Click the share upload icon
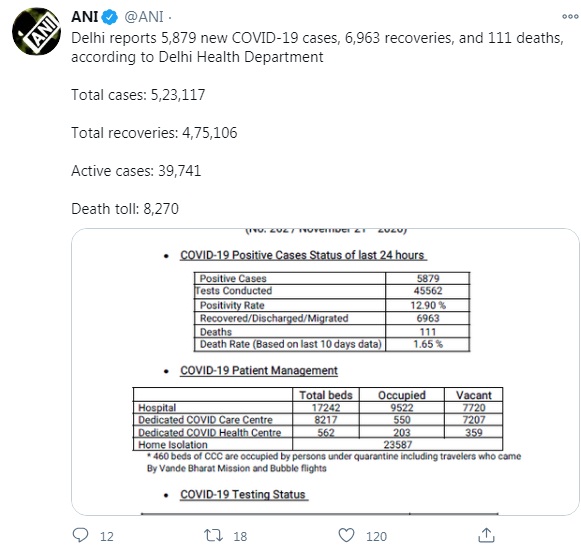Viewport: 581px width, 555px height. (x=486, y=535)
